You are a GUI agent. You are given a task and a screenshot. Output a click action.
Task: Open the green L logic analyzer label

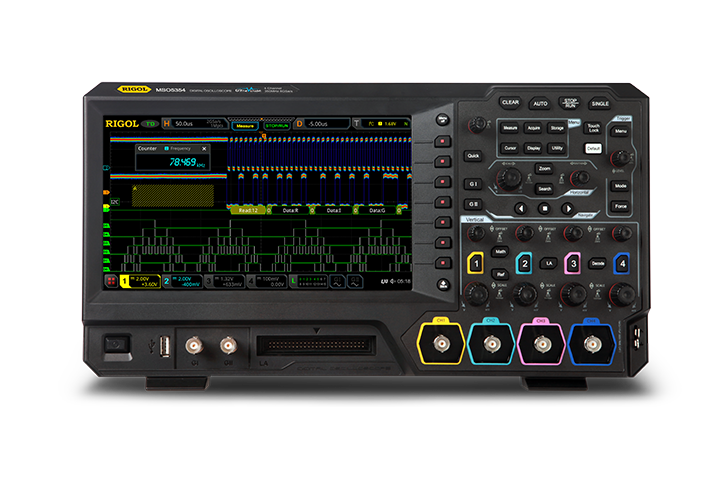pyautogui.click(x=309, y=281)
